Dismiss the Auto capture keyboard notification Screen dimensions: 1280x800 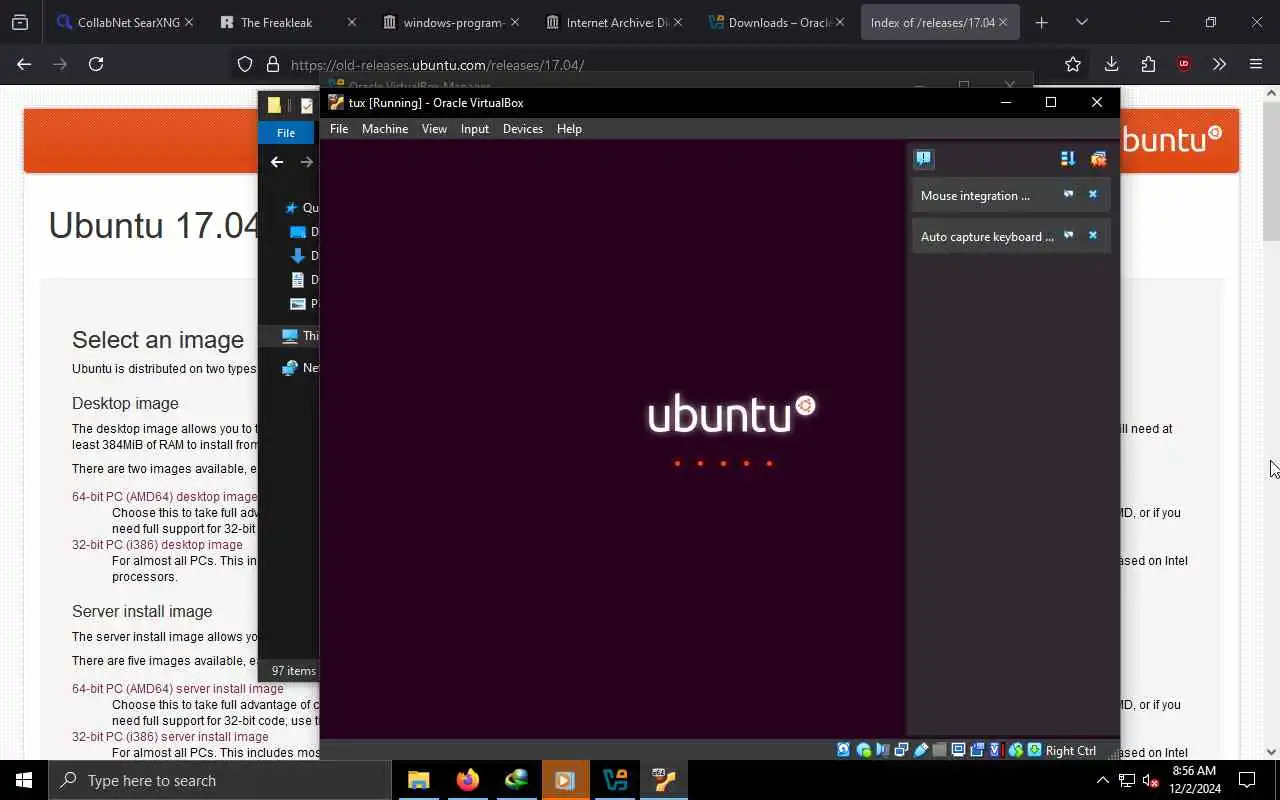click(x=1093, y=236)
